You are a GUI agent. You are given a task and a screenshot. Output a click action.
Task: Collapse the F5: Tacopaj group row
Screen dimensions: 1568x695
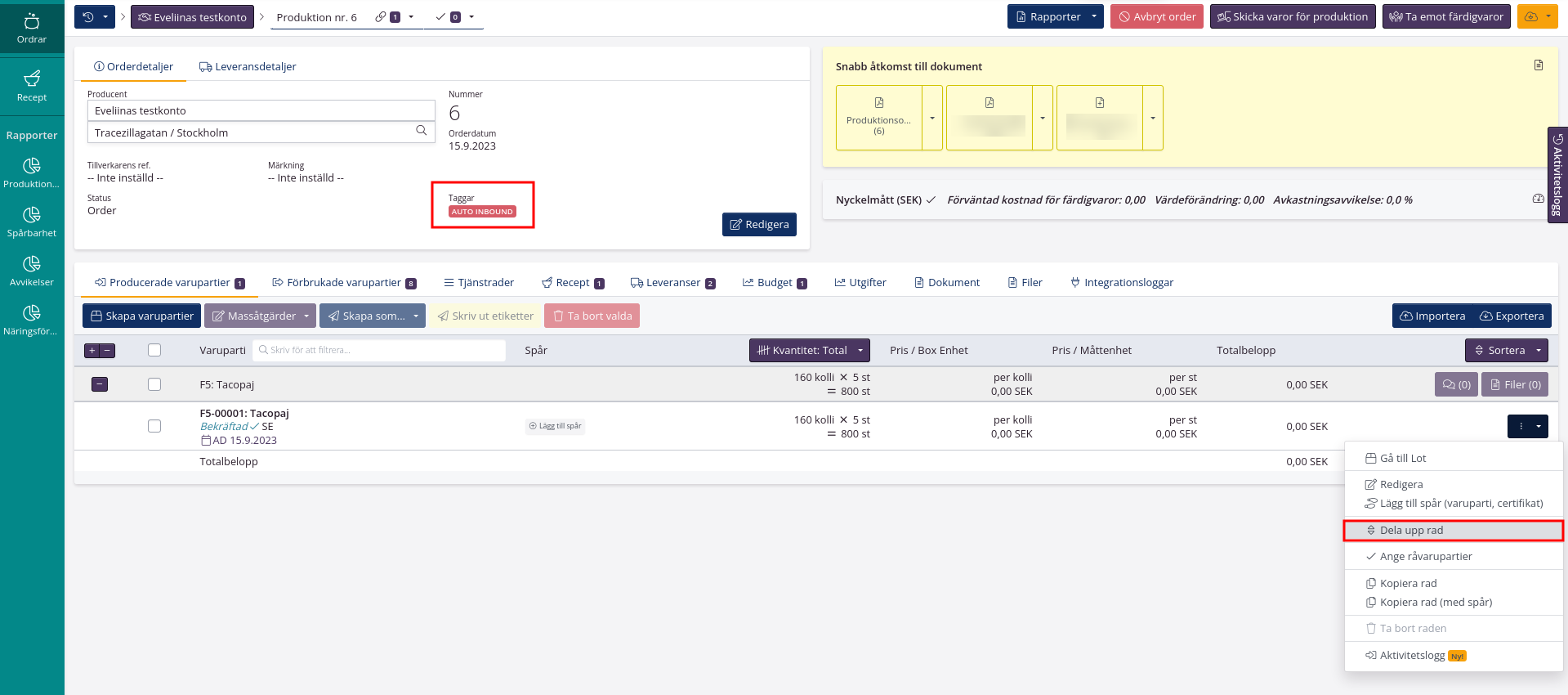click(x=100, y=384)
